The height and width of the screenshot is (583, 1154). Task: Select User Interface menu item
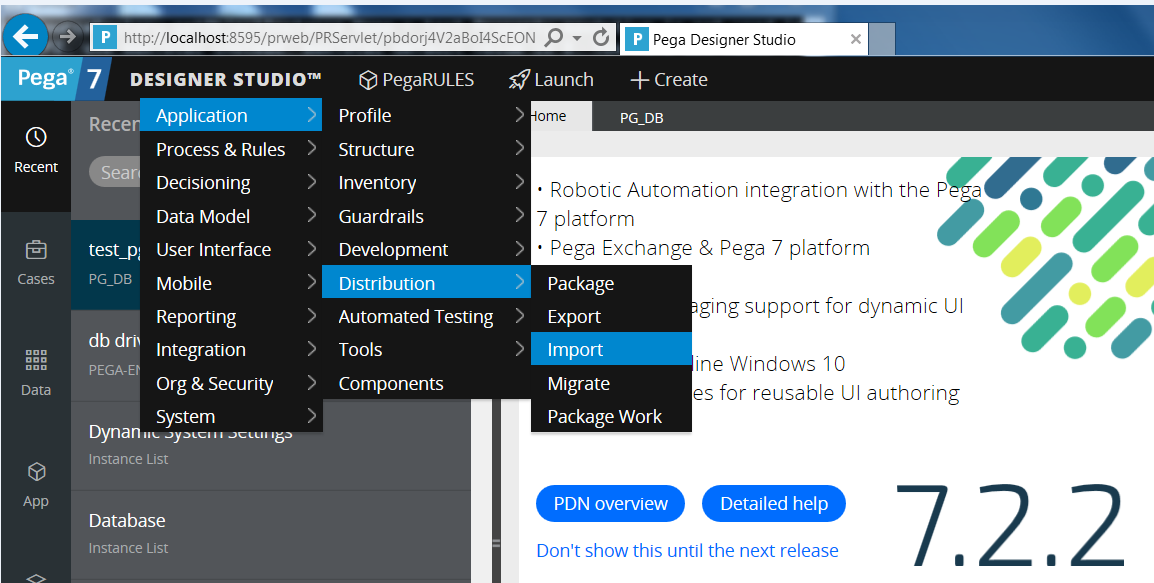[231, 250]
